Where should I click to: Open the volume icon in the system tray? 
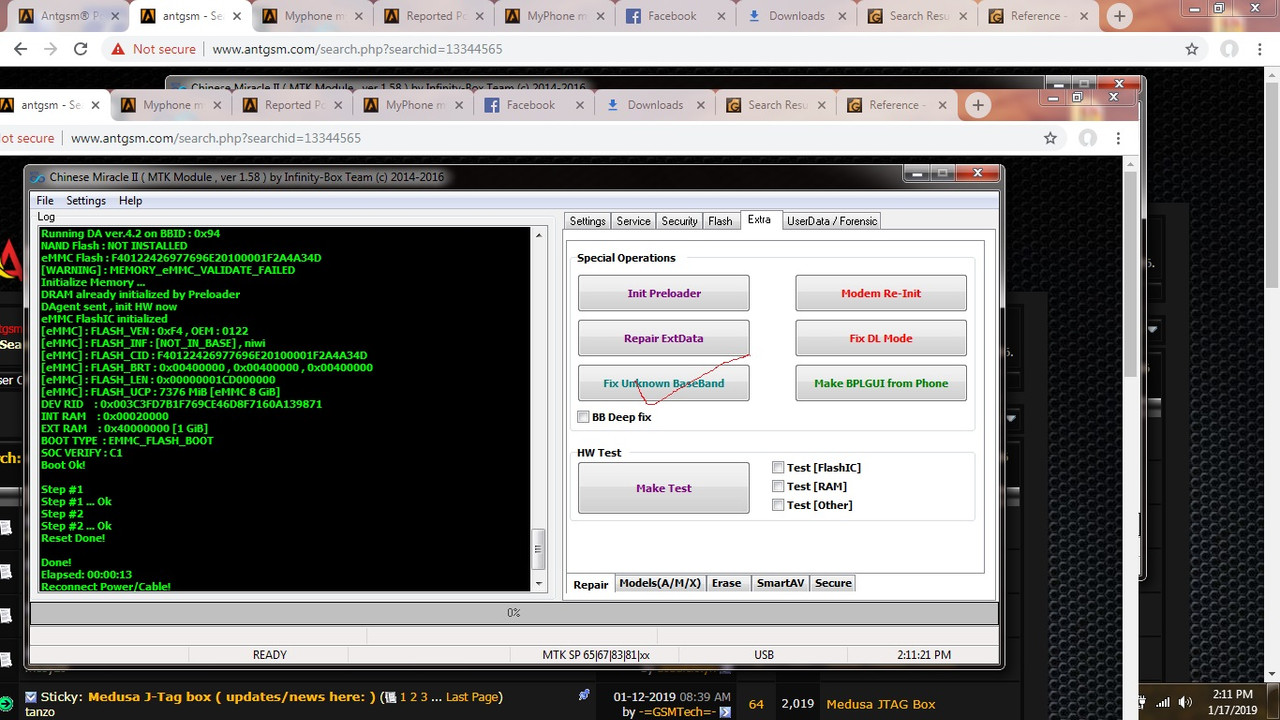pos(1186,703)
